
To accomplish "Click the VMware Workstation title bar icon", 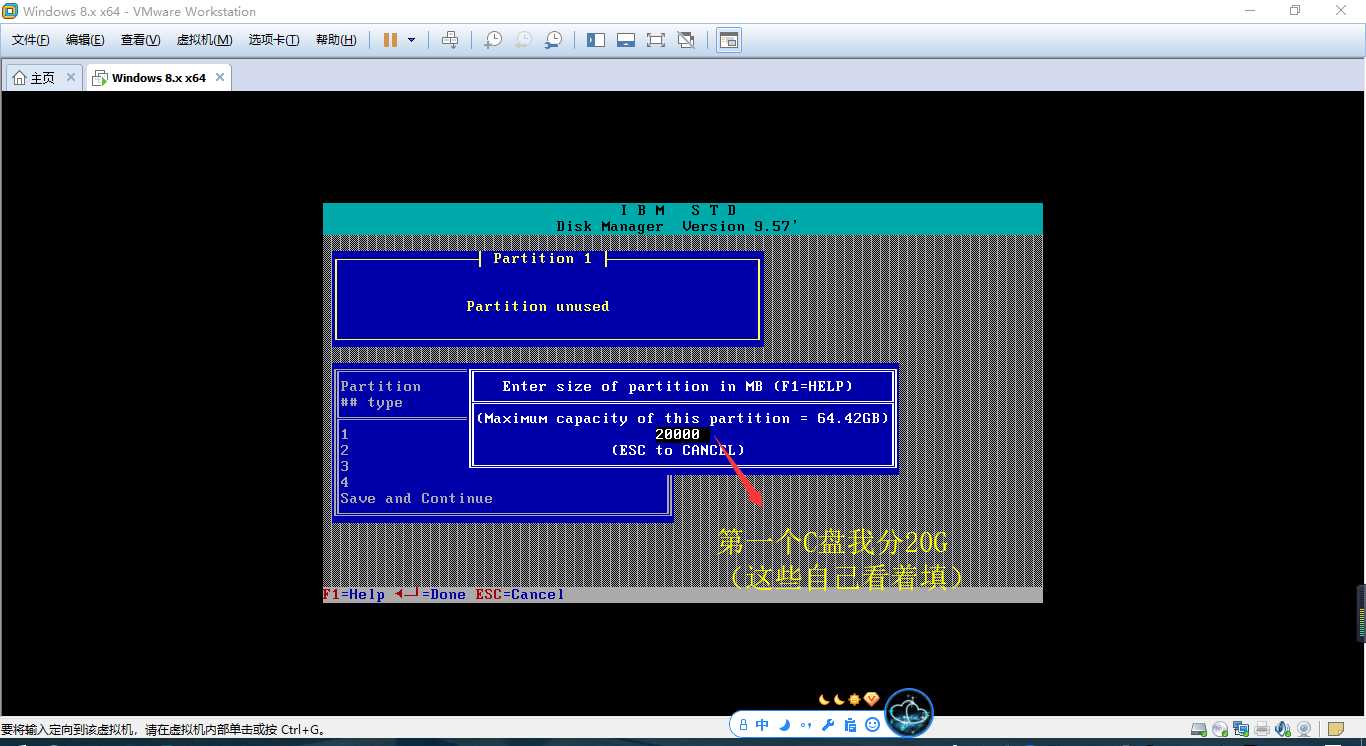I will click(10, 11).
